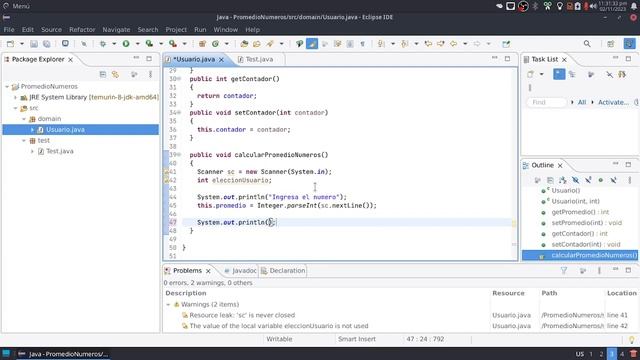Click the Java perspective icon

(629, 44)
